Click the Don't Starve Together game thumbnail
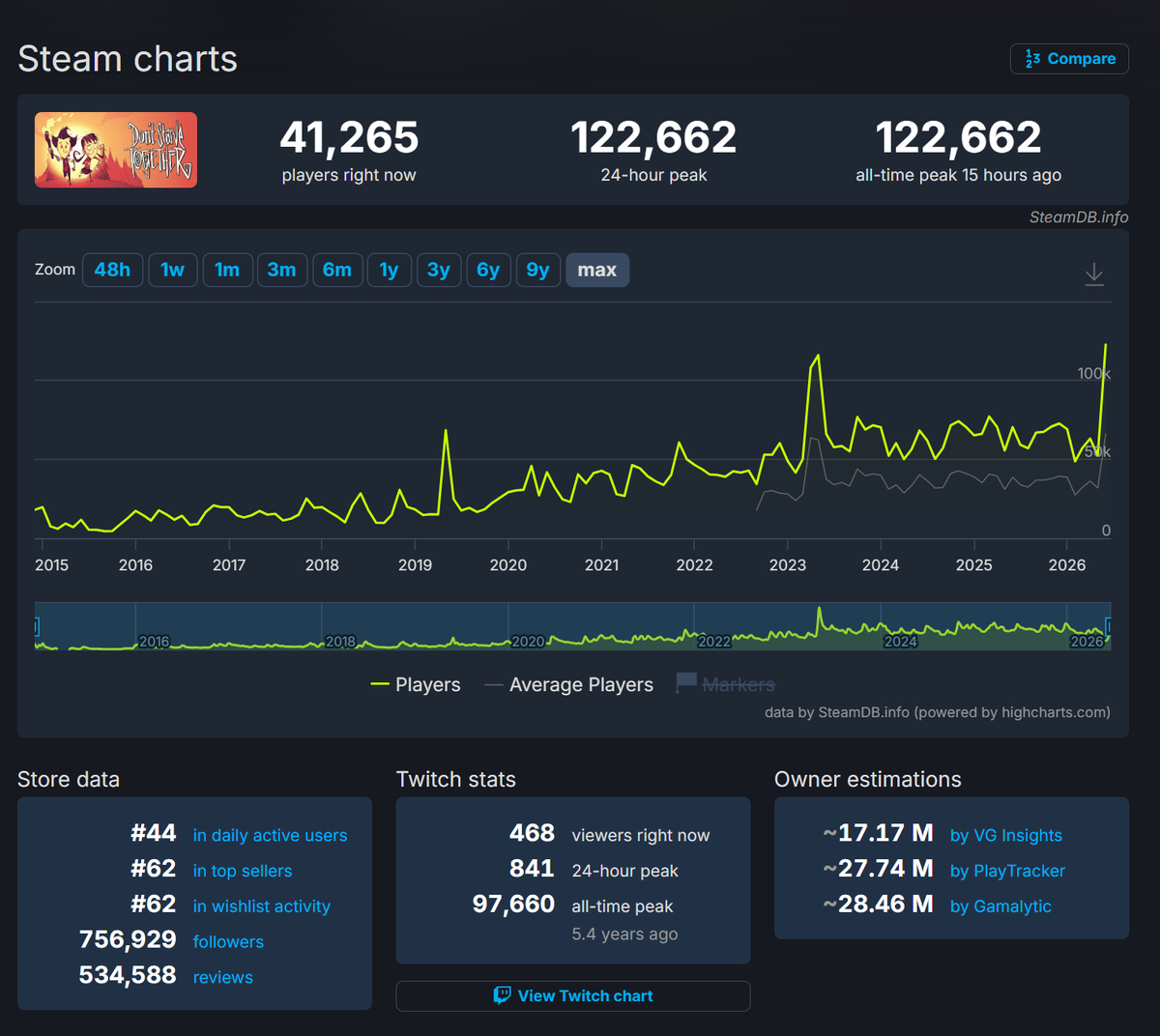 [116, 150]
